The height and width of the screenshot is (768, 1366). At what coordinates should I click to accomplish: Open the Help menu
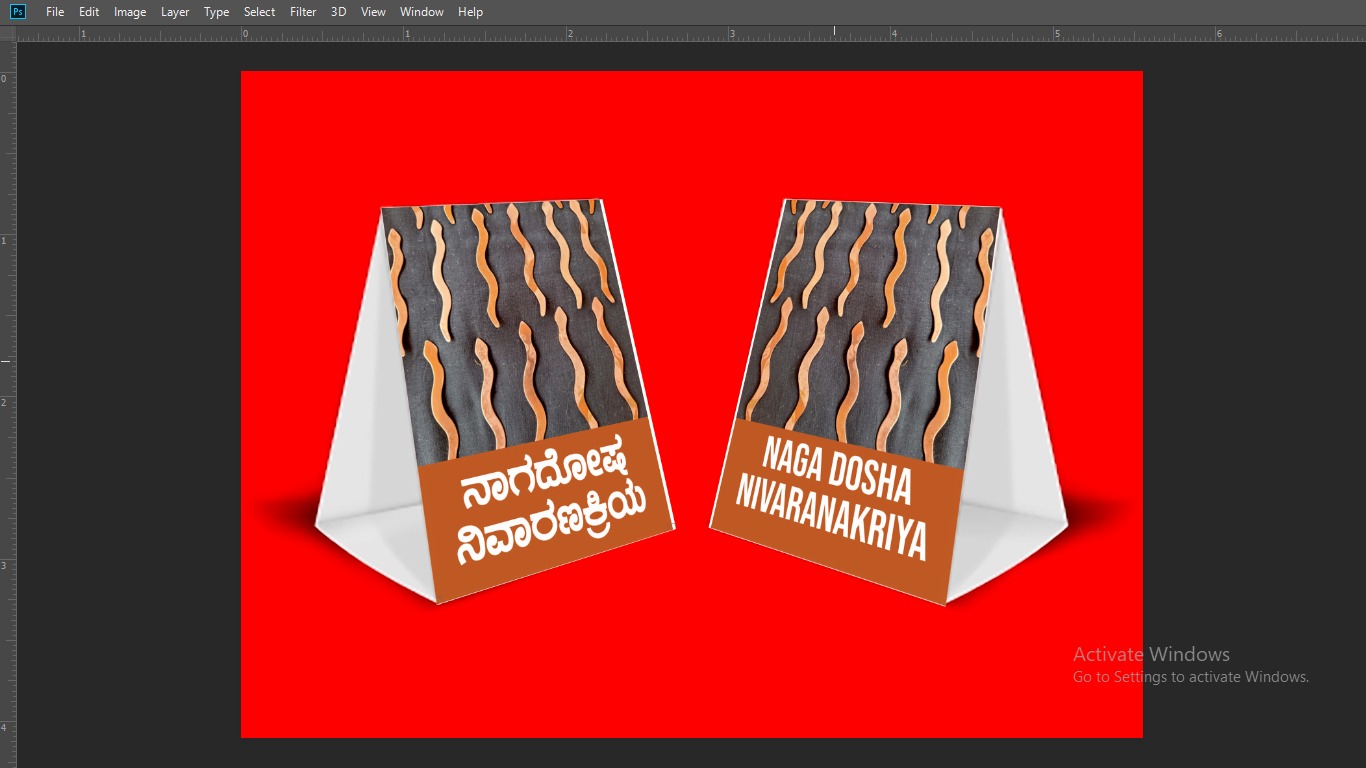tap(470, 12)
